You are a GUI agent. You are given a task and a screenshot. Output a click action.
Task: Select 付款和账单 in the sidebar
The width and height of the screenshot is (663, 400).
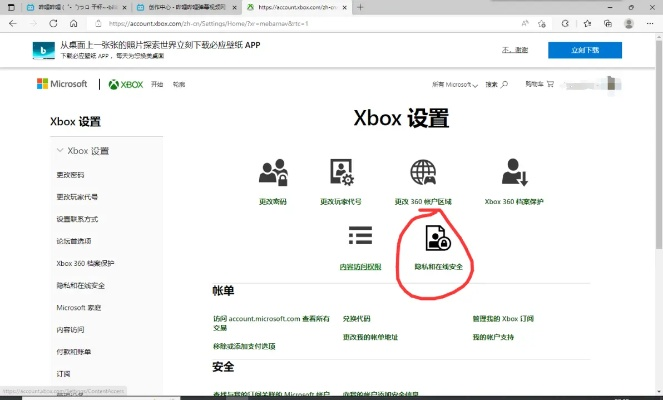click(74, 352)
